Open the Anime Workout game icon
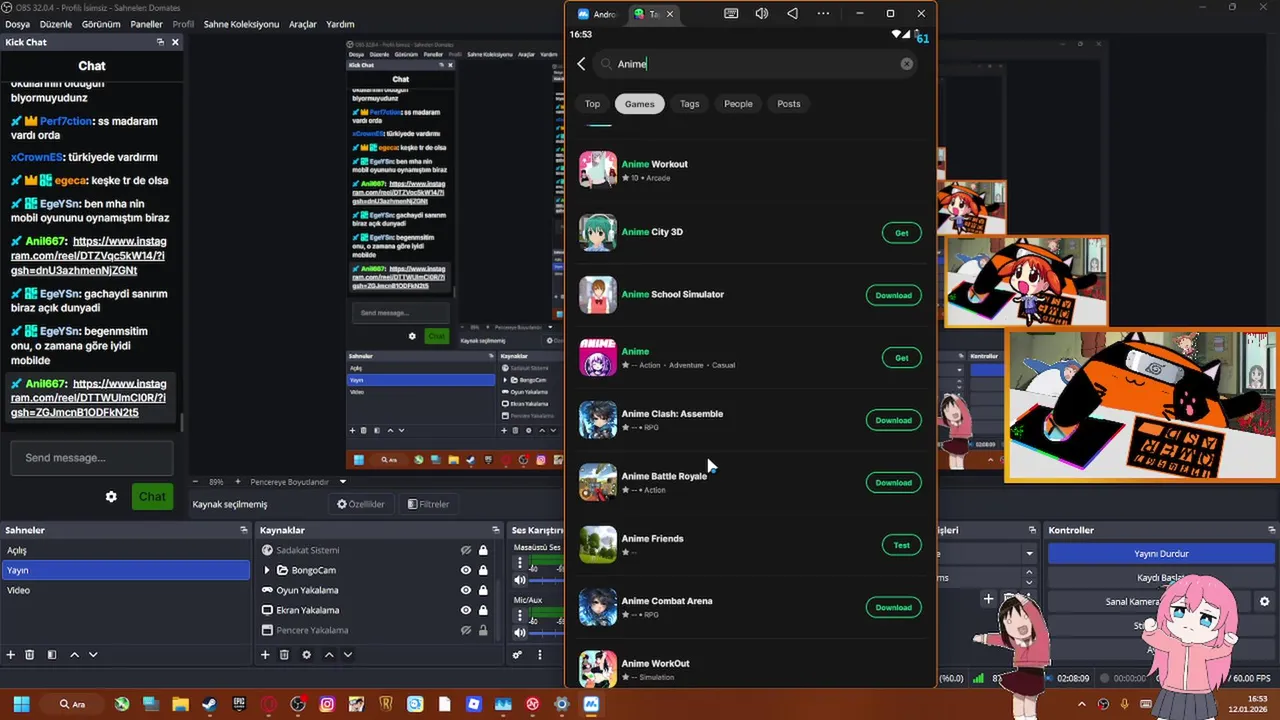Screen dimensions: 1280x720 click(x=598, y=170)
